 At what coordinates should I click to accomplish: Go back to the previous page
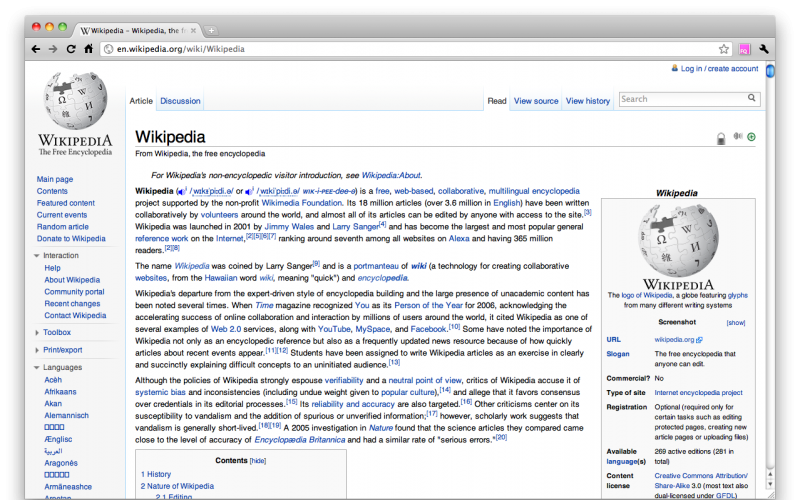coord(35,49)
